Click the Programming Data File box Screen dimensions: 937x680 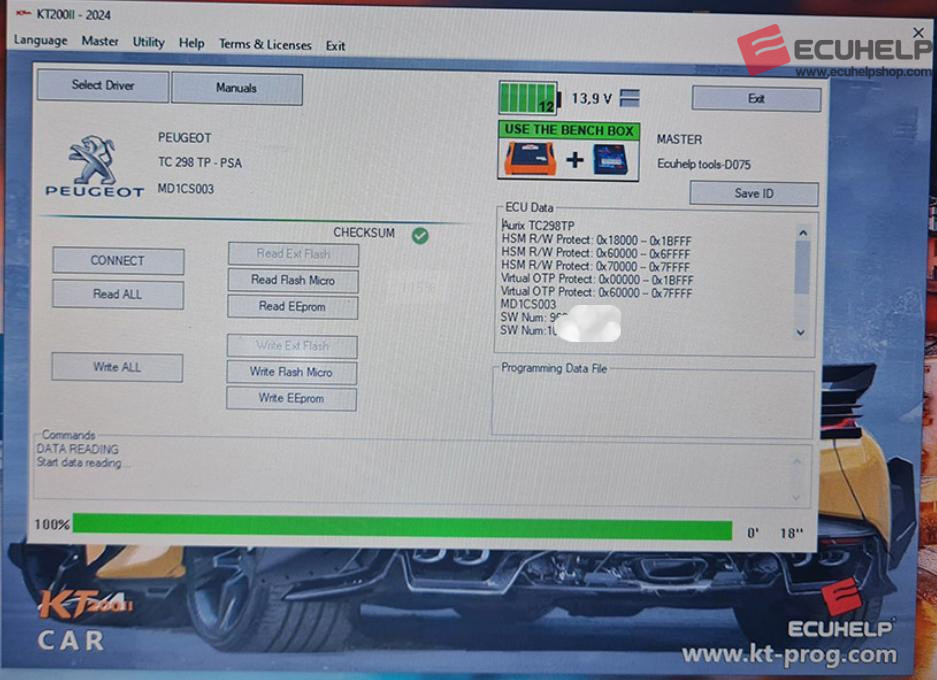click(x=653, y=402)
